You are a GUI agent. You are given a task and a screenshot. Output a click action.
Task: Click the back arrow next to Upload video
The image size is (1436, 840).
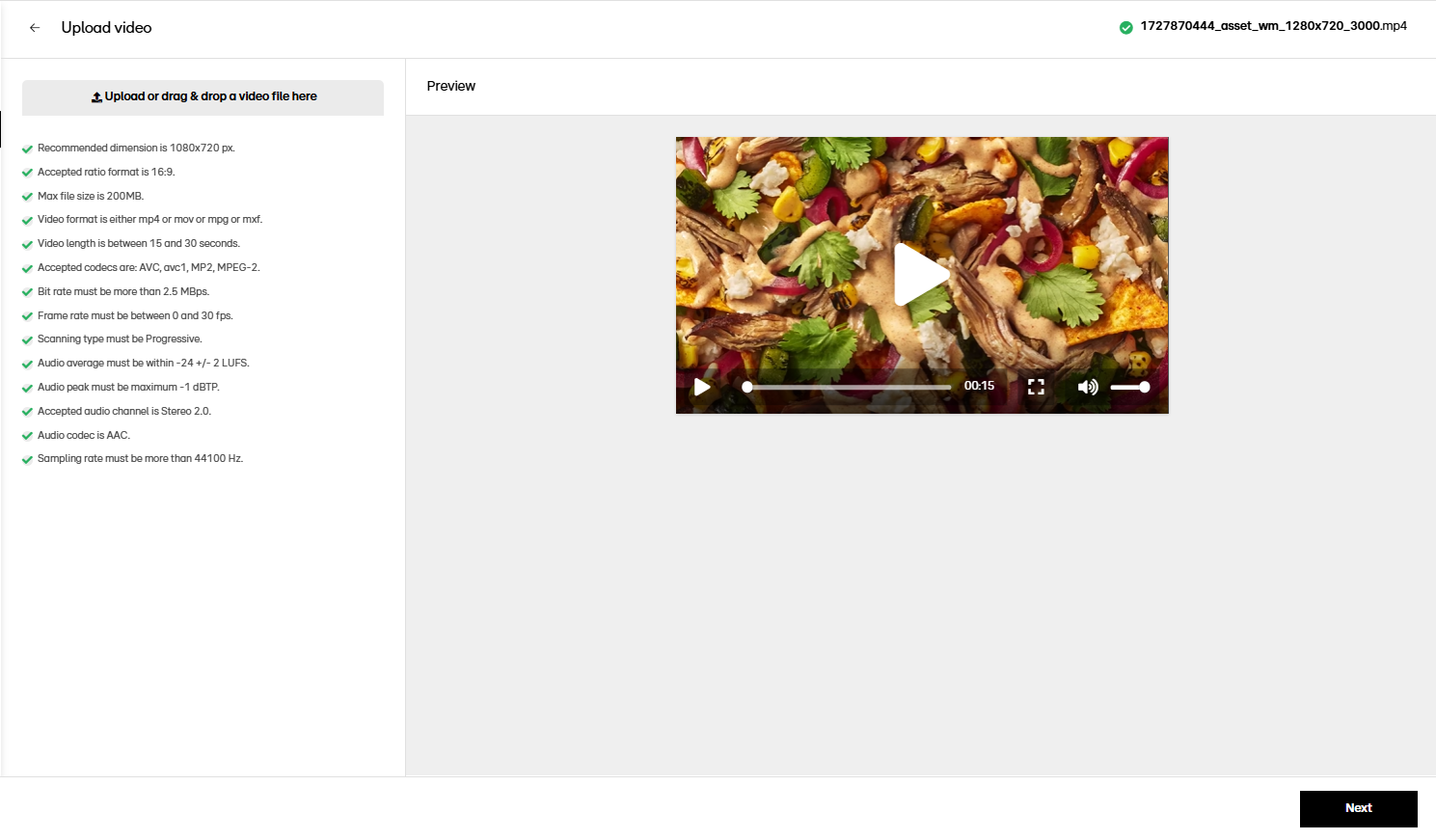click(35, 28)
